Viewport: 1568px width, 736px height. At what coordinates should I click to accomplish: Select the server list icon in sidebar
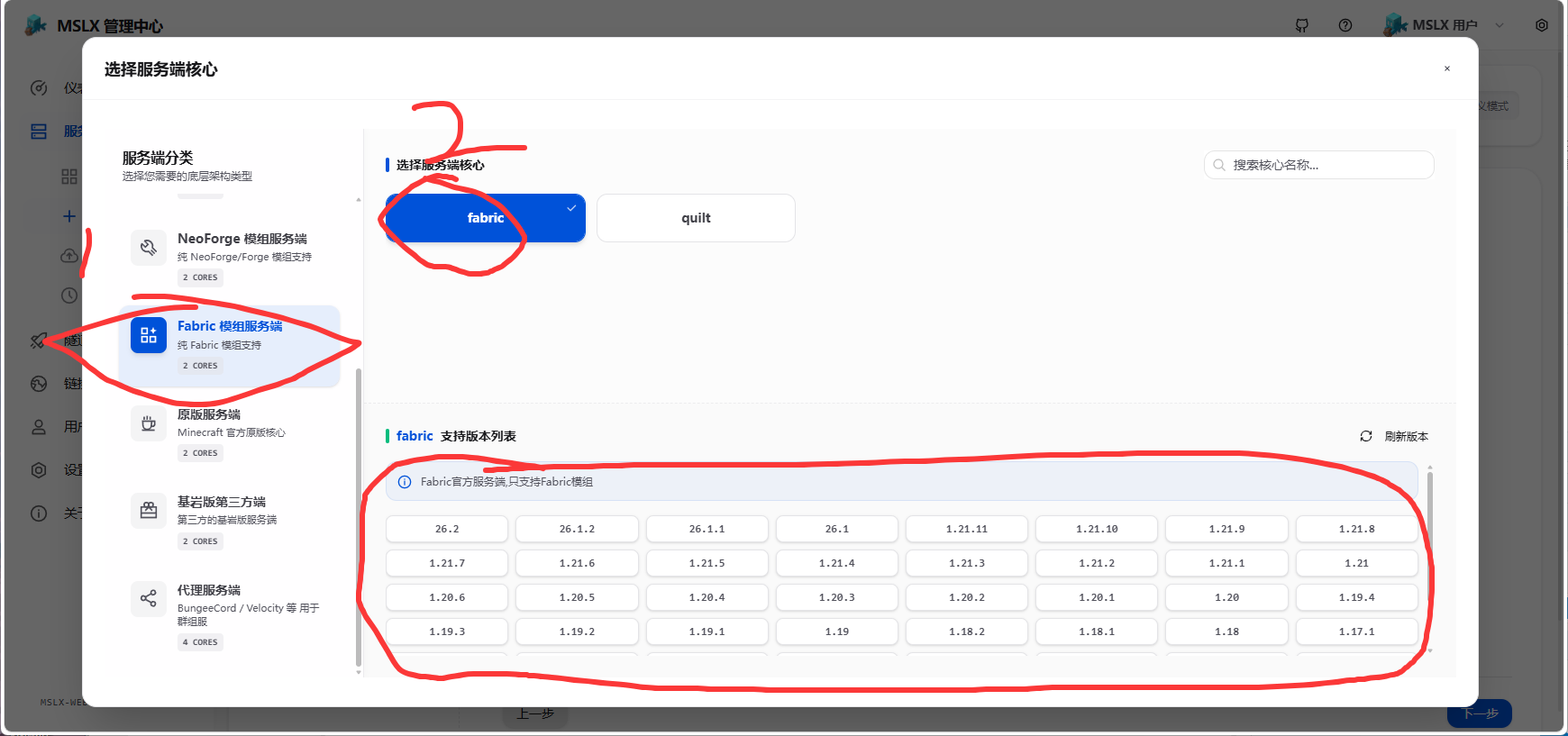[x=39, y=132]
